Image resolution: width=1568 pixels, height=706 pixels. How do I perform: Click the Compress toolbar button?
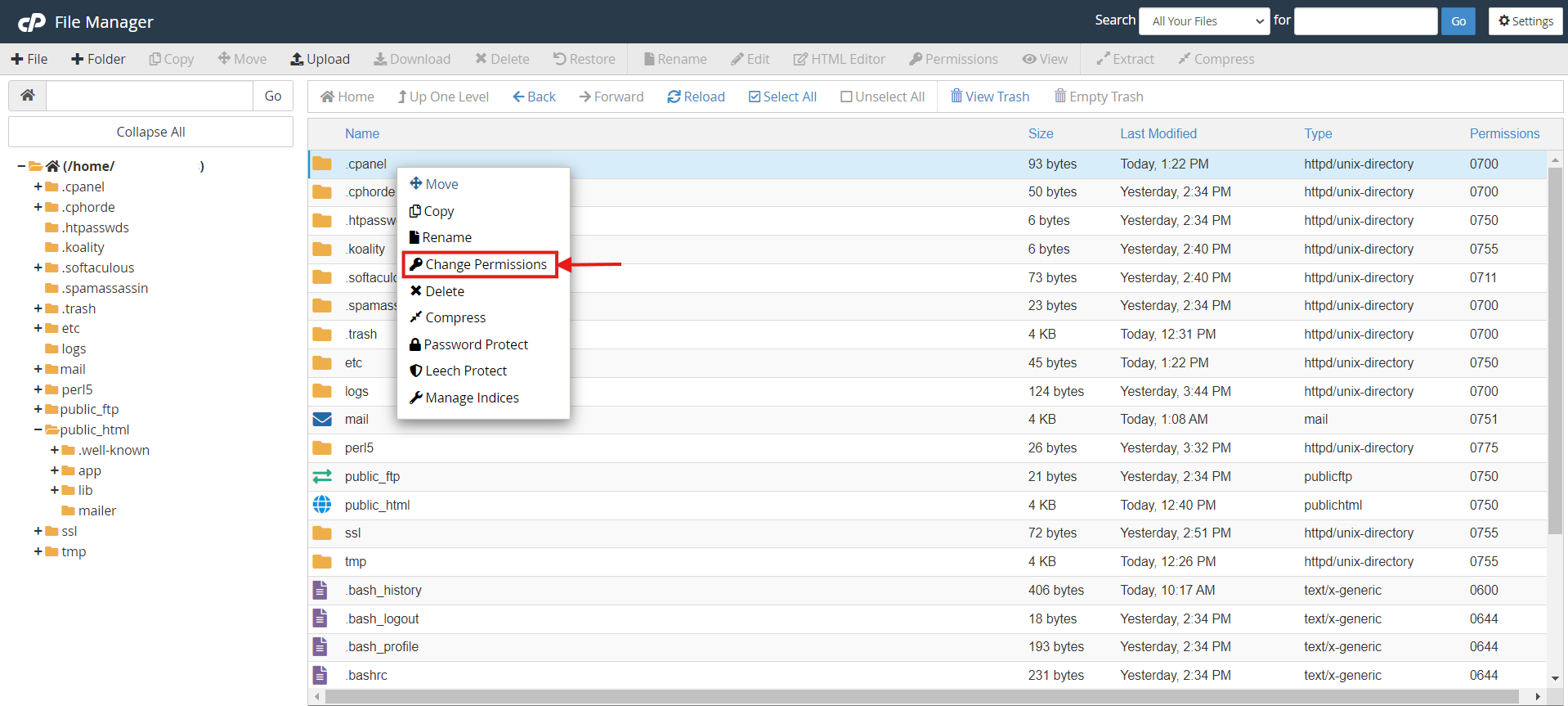tap(1216, 59)
